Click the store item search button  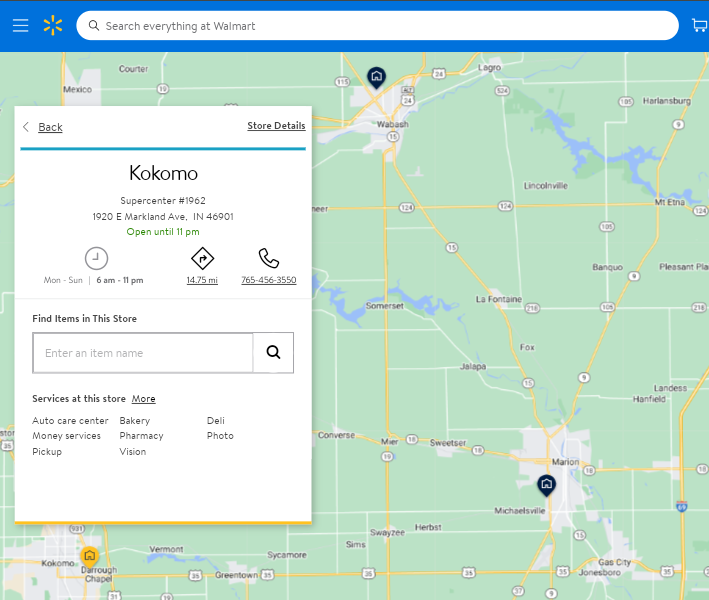click(273, 353)
